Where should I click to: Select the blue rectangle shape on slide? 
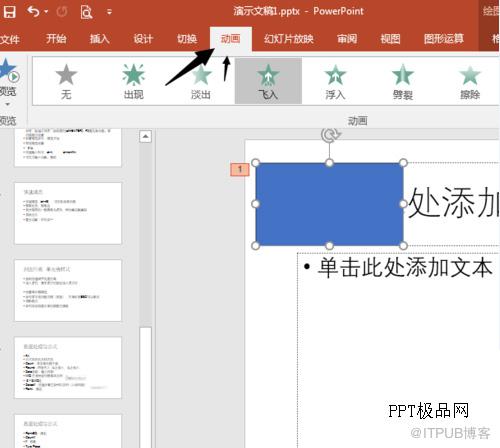[329, 204]
